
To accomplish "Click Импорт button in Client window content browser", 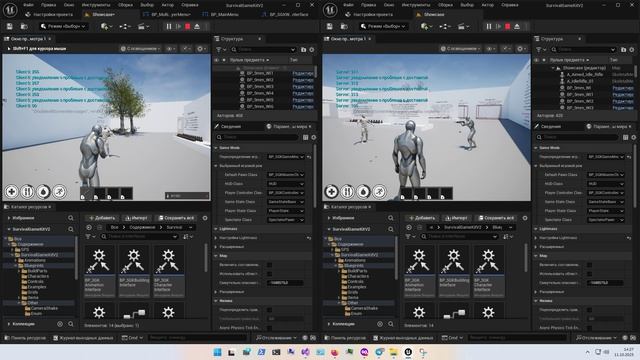I will coord(136,218).
